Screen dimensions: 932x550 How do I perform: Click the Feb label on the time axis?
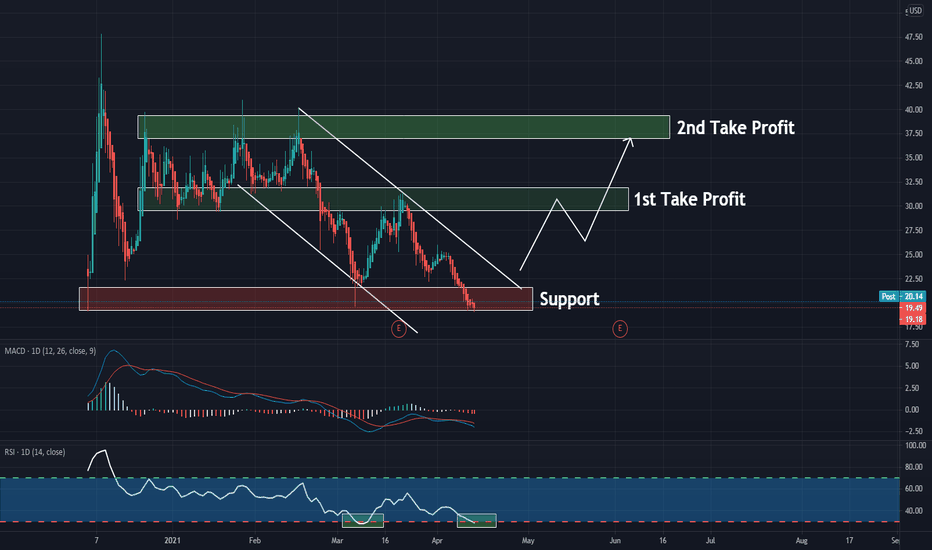(254, 540)
